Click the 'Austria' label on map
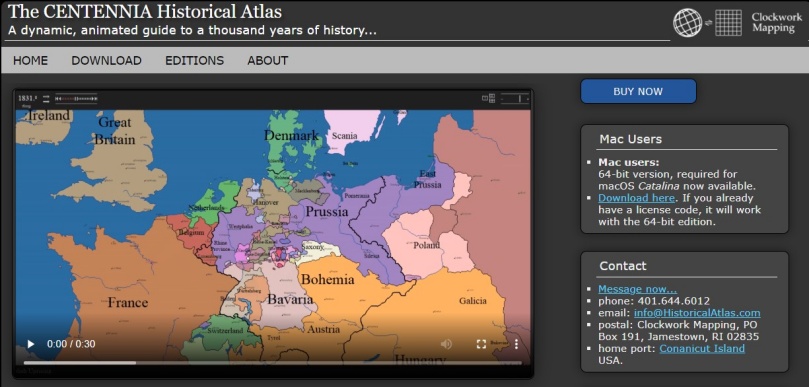The image size is (809, 387). coord(323,329)
